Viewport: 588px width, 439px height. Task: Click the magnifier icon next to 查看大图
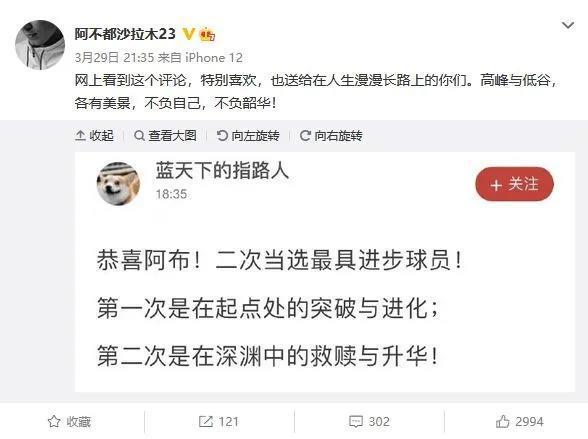tap(139, 135)
